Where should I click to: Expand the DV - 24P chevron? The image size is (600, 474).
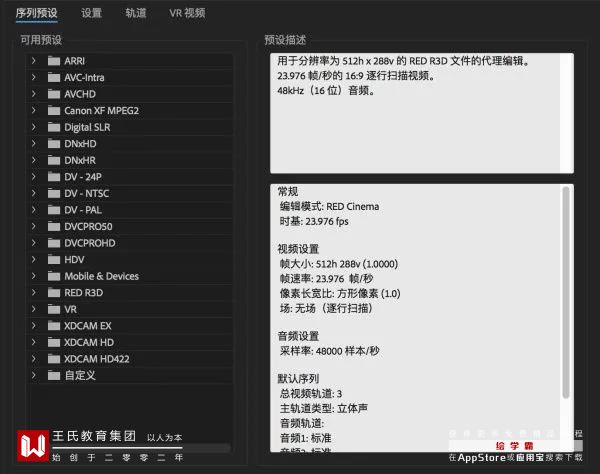point(34,176)
